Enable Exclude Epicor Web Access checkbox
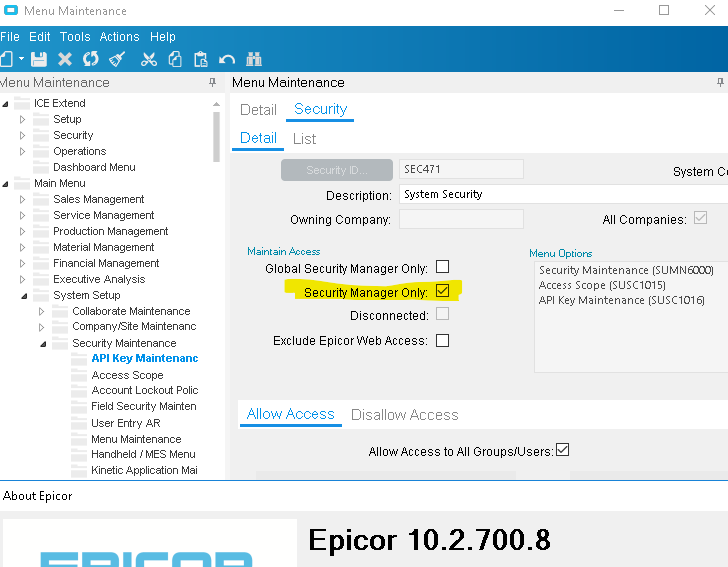728x567 pixels. (x=442, y=340)
